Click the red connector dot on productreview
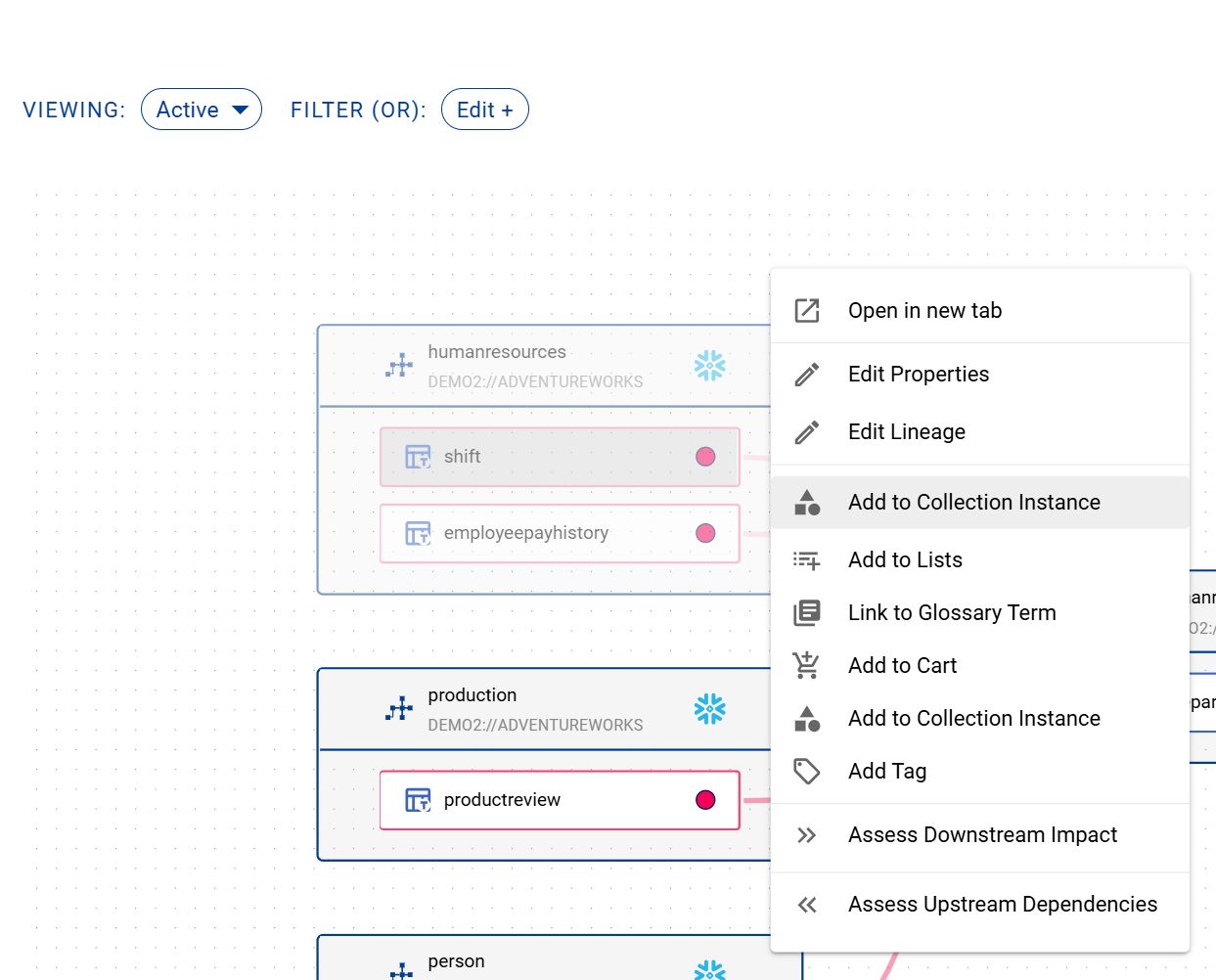The height and width of the screenshot is (980, 1216). pos(705,800)
